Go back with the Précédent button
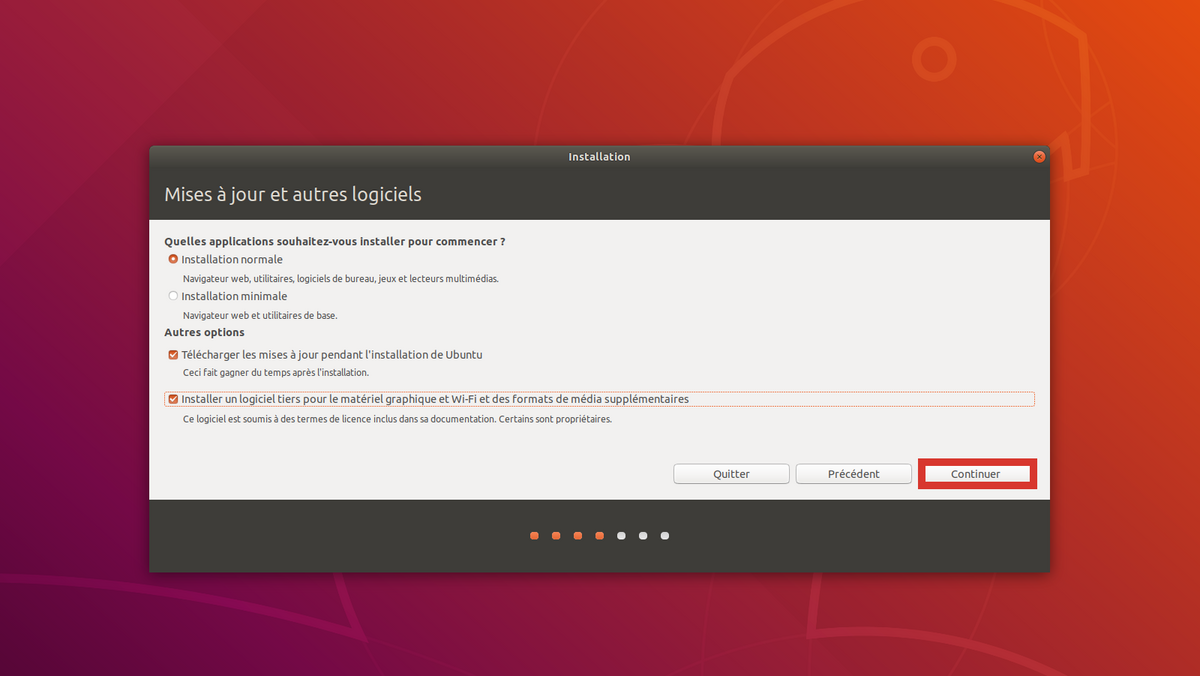The height and width of the screenshot is (676, 1200). (853, 474)
